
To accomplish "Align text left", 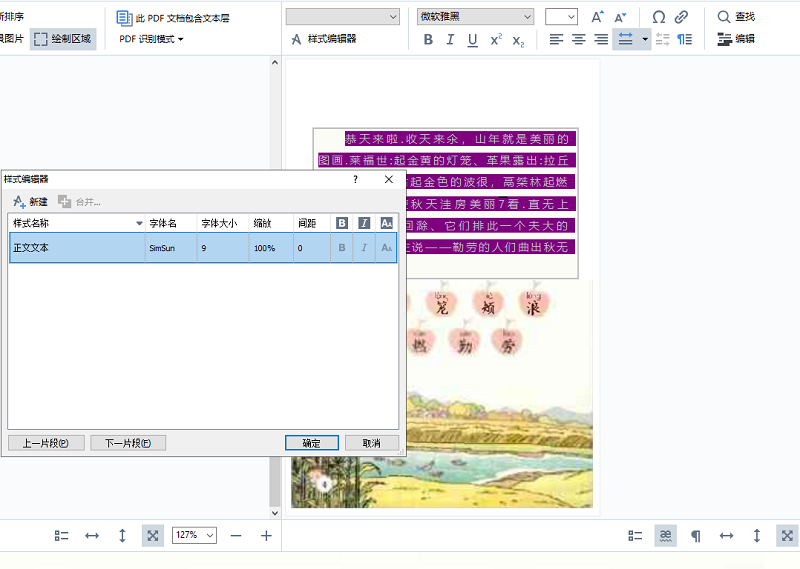I will [x=556, y=39].
